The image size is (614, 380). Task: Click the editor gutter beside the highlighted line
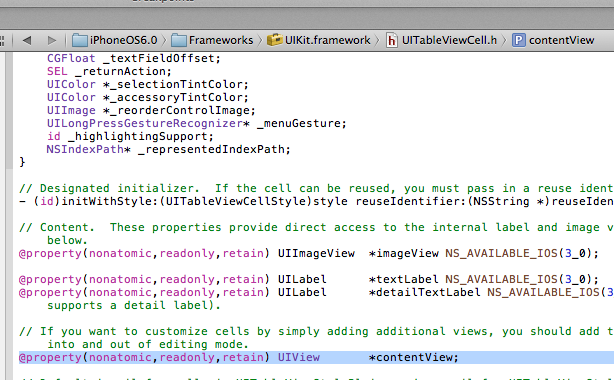pyautogui.click(x=9, y=357)
